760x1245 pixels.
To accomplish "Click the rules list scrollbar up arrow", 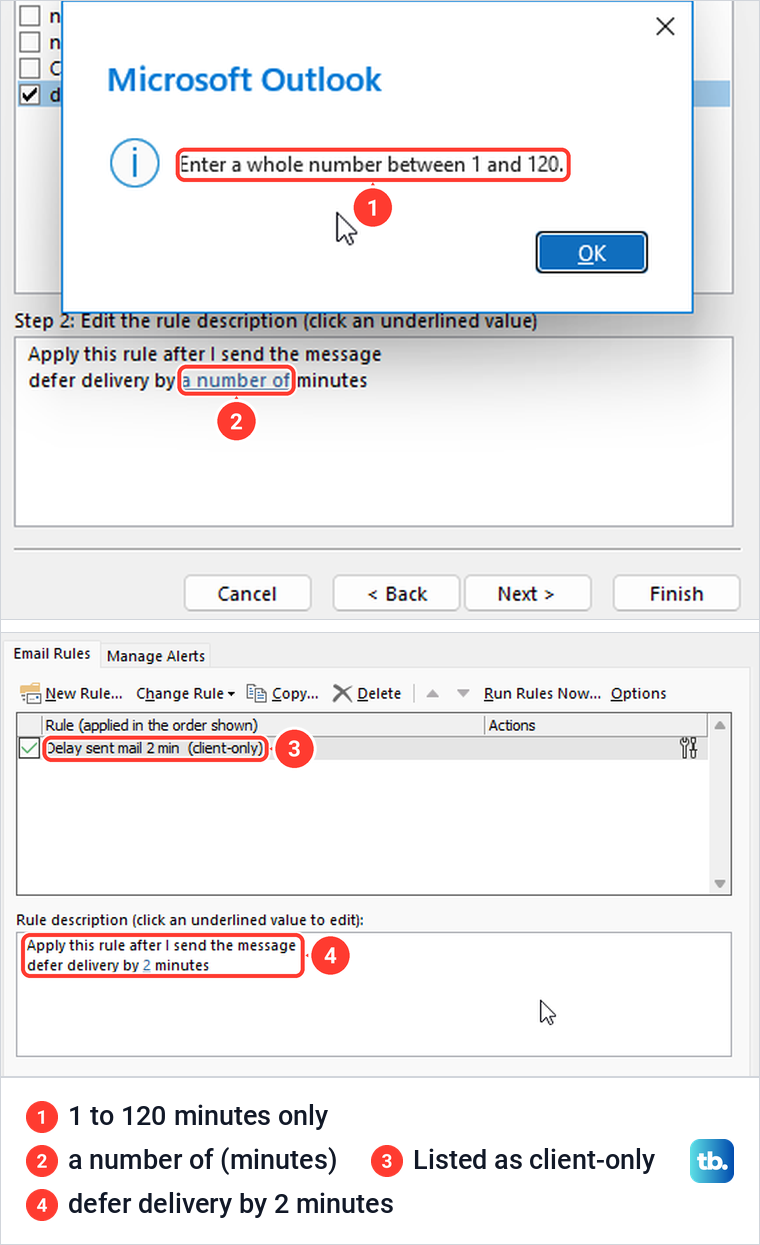I will pos(719,724).
